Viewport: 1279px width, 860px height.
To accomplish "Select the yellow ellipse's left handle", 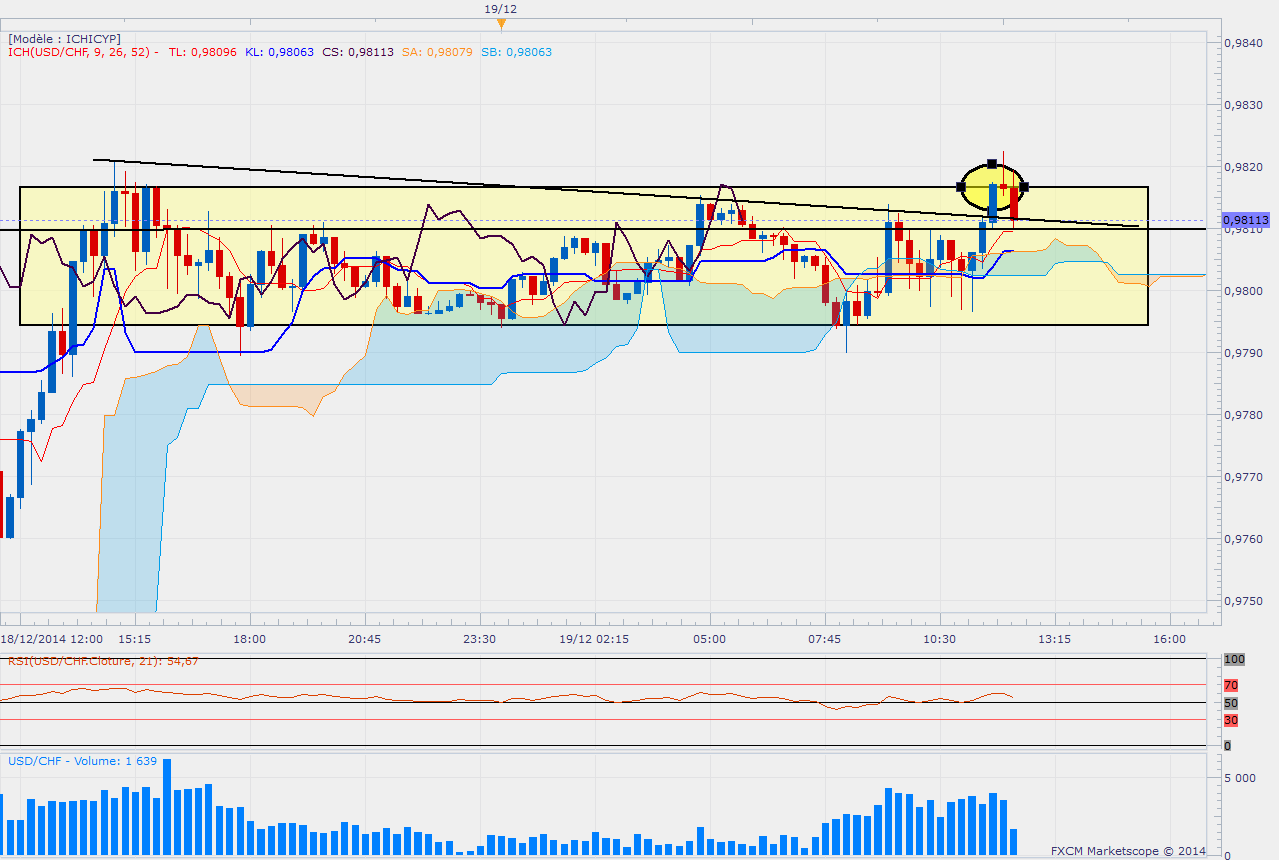I will pyautogui.click(x=960, y=187).
